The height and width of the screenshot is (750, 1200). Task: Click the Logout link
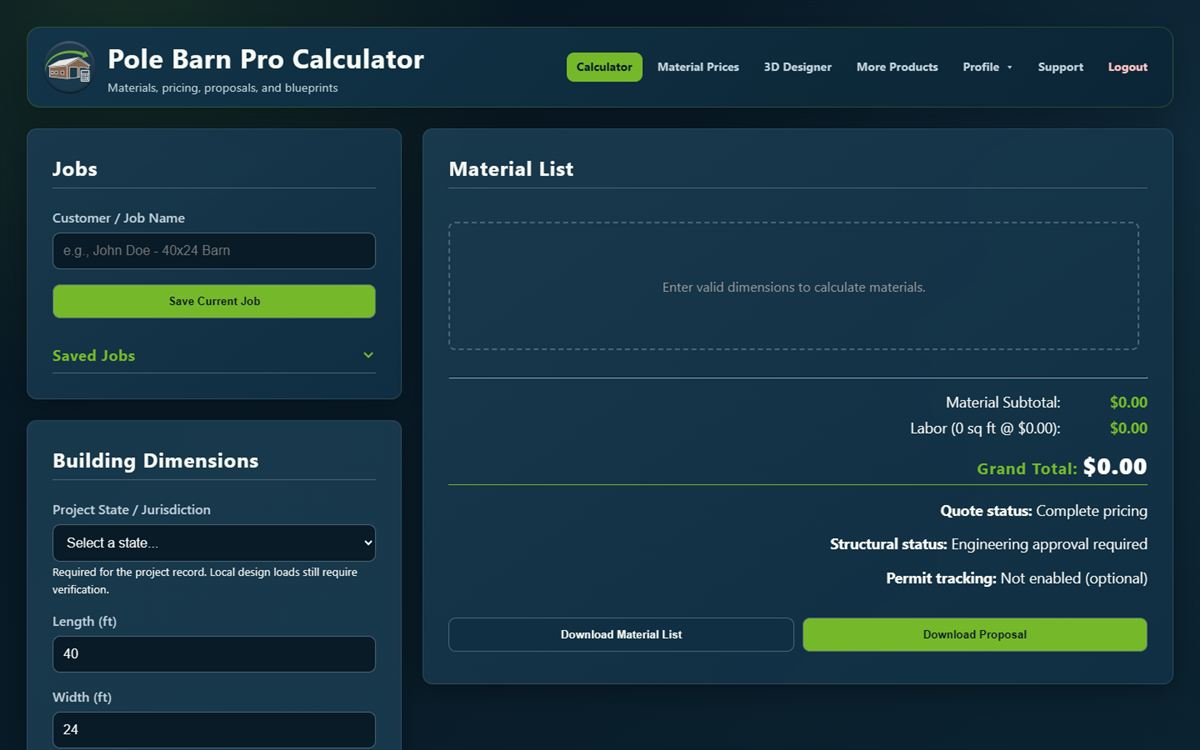[x=1127, y=67]
